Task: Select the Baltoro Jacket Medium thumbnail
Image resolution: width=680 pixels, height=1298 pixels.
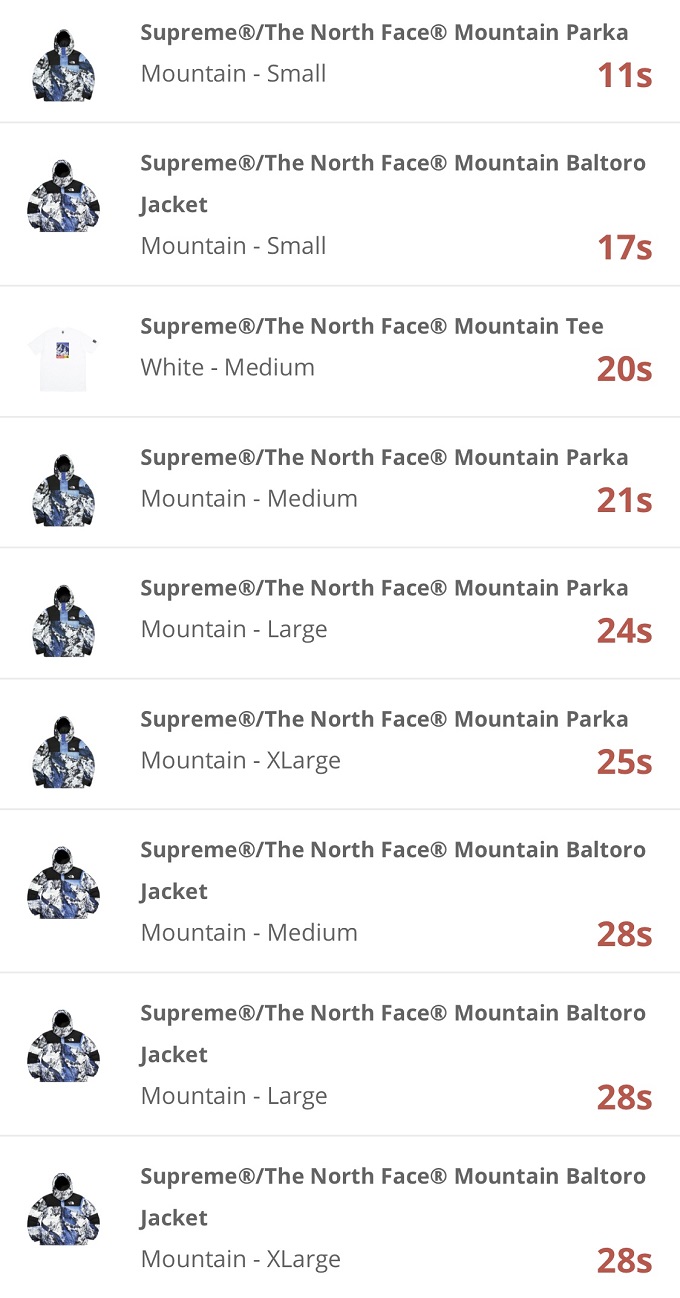Action: 64,883
